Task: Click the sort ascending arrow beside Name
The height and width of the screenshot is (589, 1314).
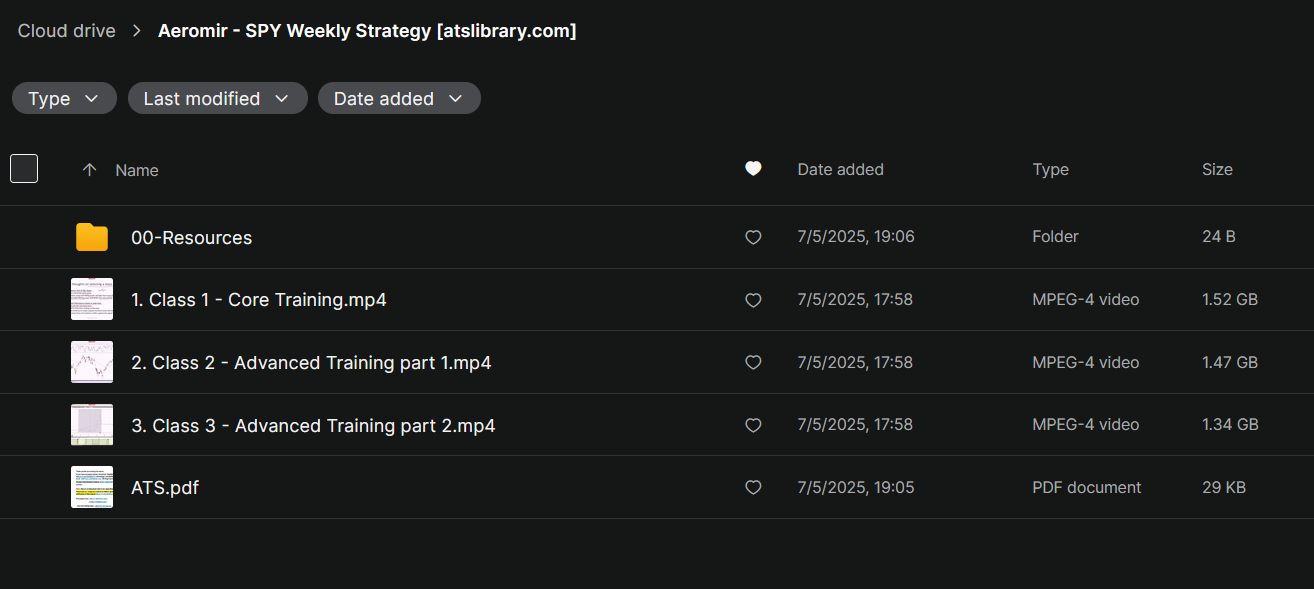Action: tap(89, 170)
